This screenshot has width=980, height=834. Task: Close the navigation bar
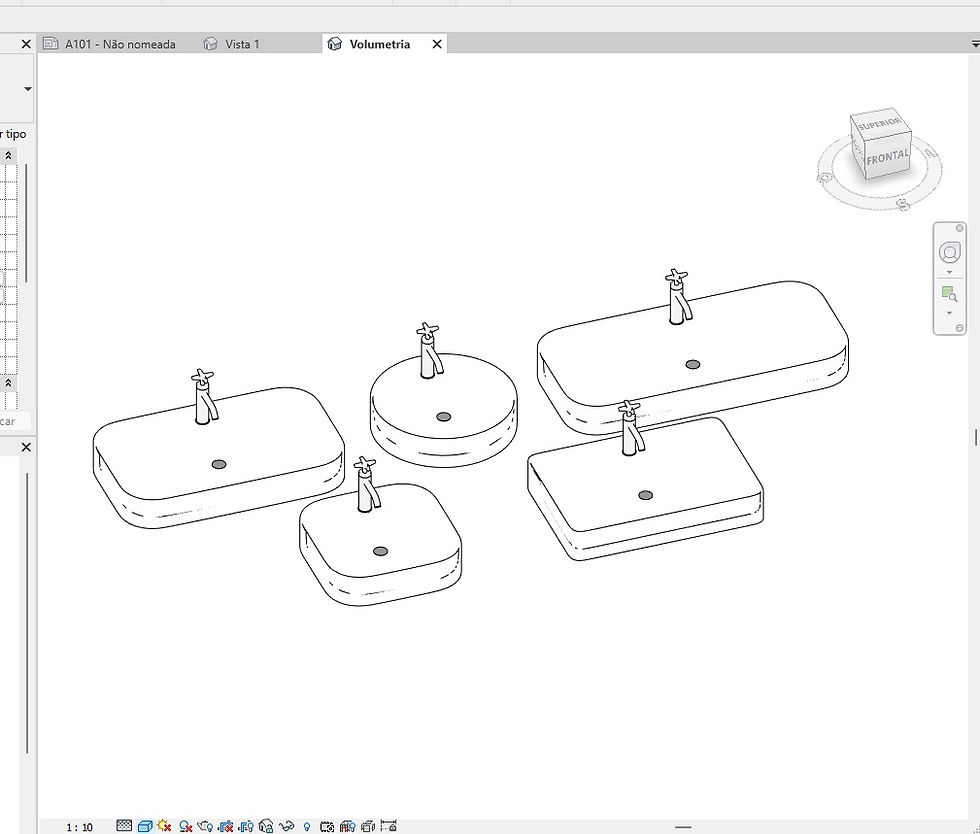click(x=959, y=228)
